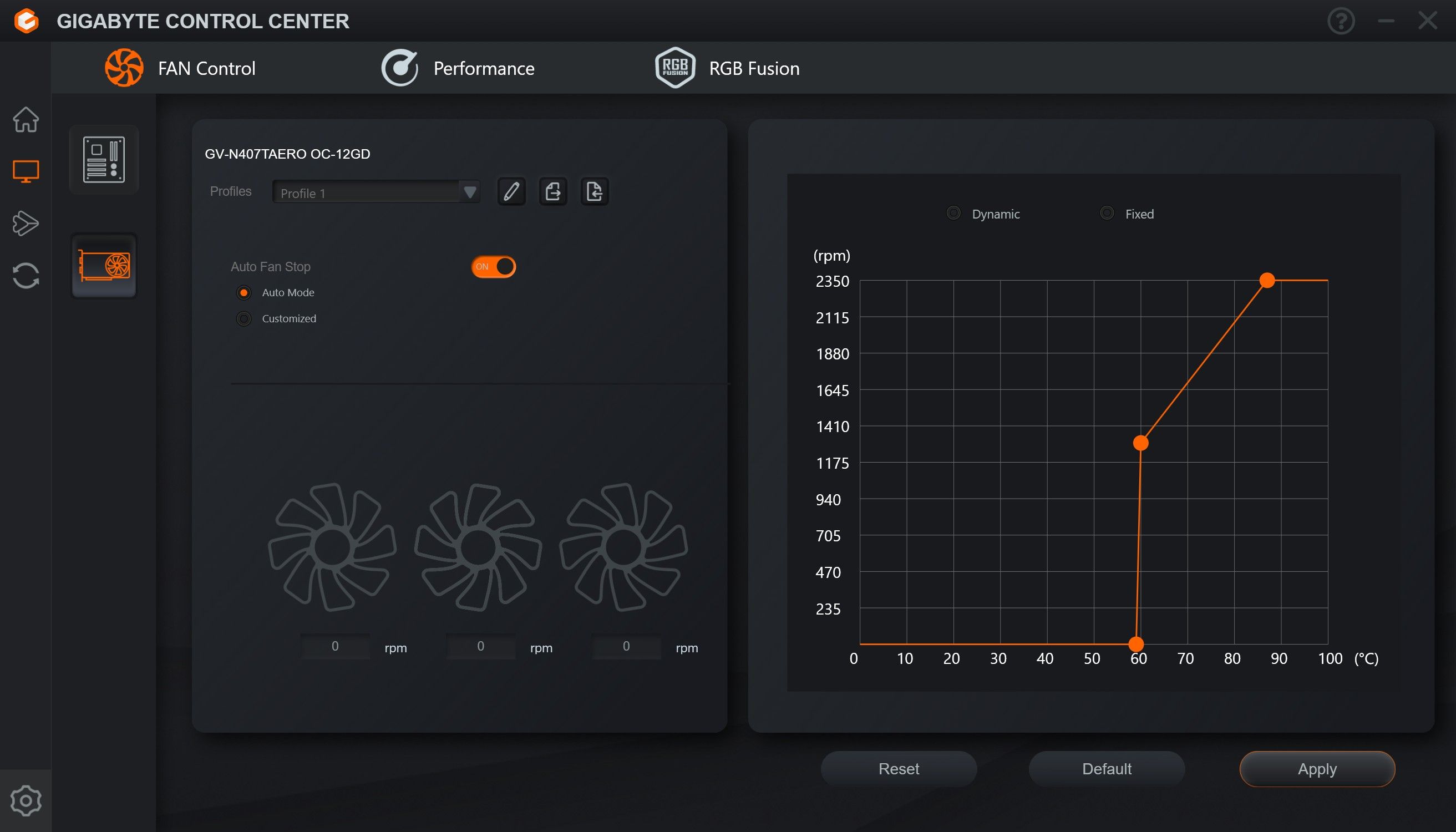
Task: Click the 100 temperature axis label
Action: tap(1330, 658)
